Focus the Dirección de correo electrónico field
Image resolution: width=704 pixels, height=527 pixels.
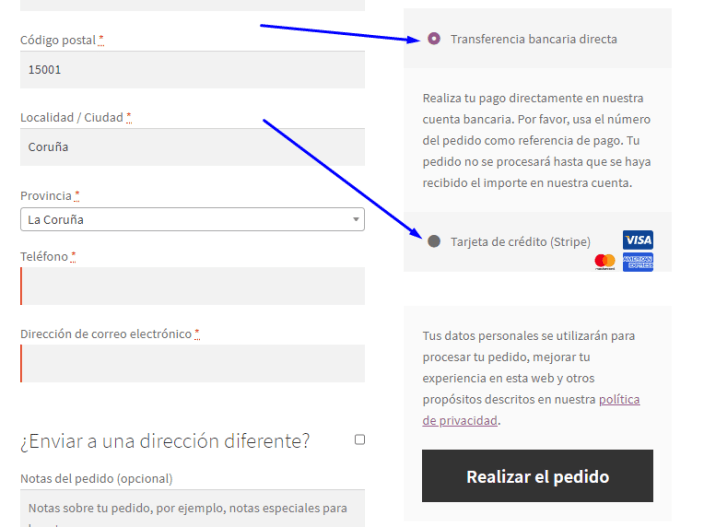192,364
